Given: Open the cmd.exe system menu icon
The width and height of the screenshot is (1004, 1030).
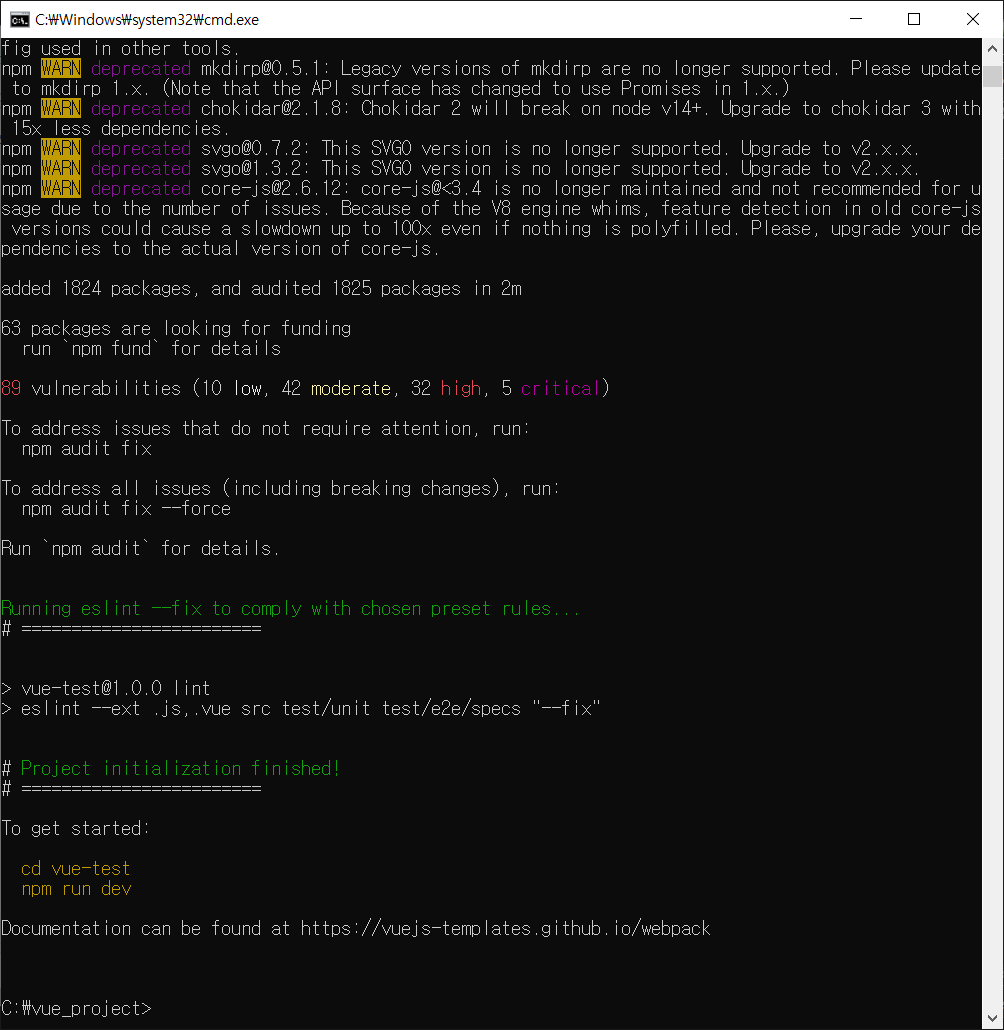Looking at the screenshot, I should point(20,20).
